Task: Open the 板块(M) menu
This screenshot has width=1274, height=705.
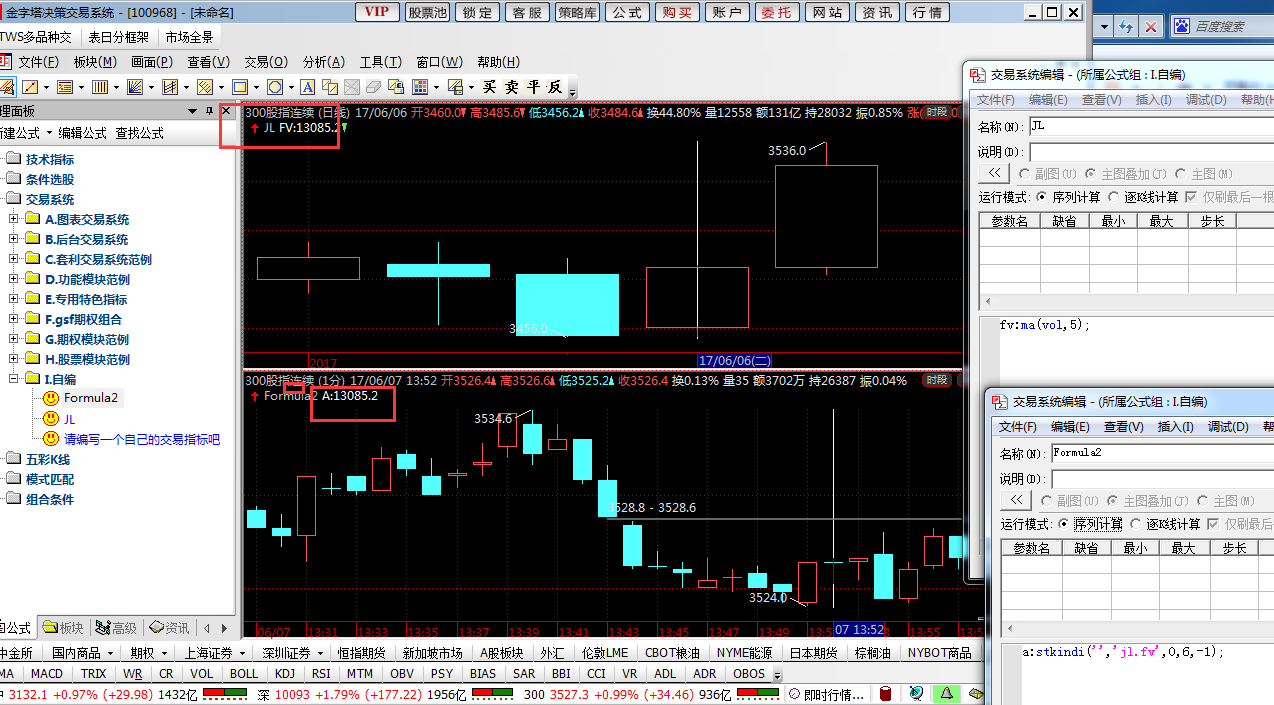Action: [95, 62]
